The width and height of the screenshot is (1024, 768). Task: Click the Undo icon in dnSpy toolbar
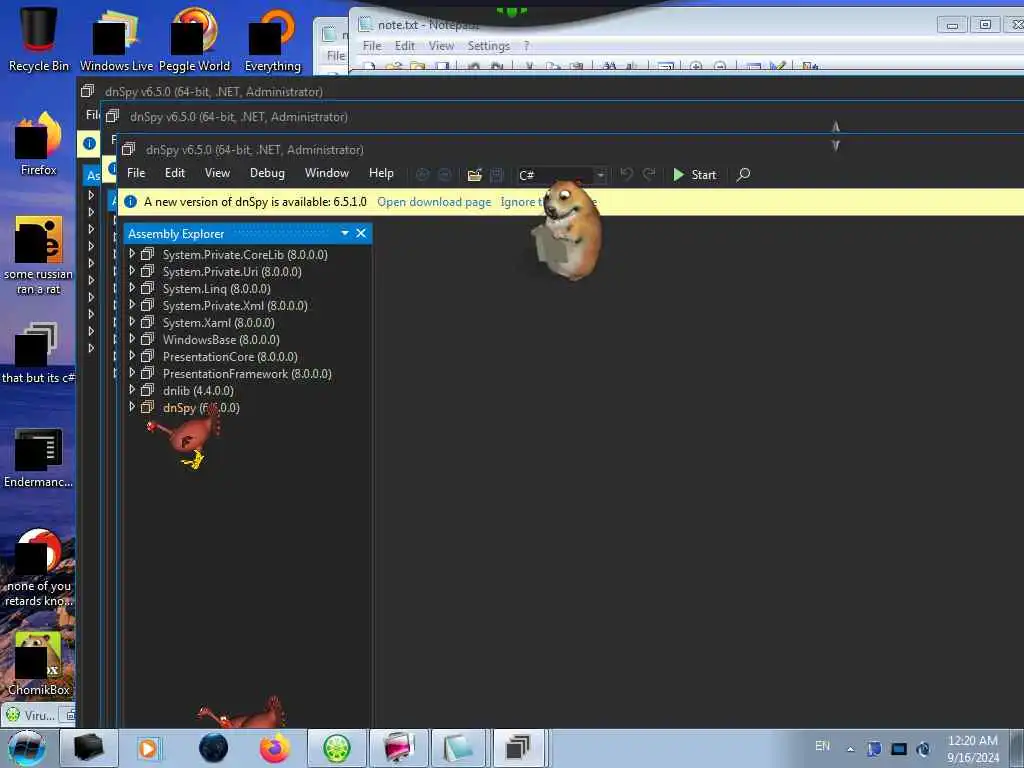[x=626, y=174]
